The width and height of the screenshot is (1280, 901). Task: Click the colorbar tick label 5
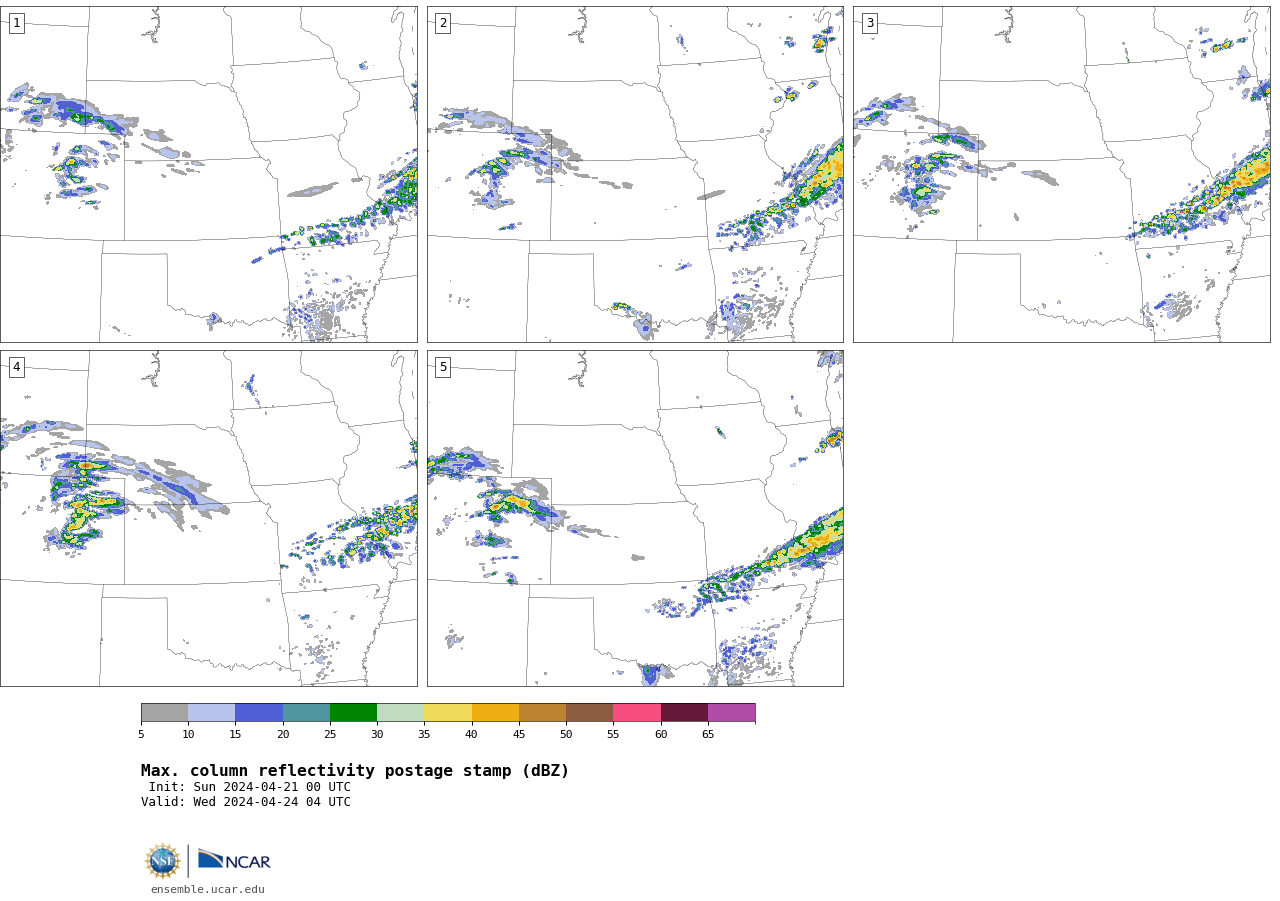point(141,734)
